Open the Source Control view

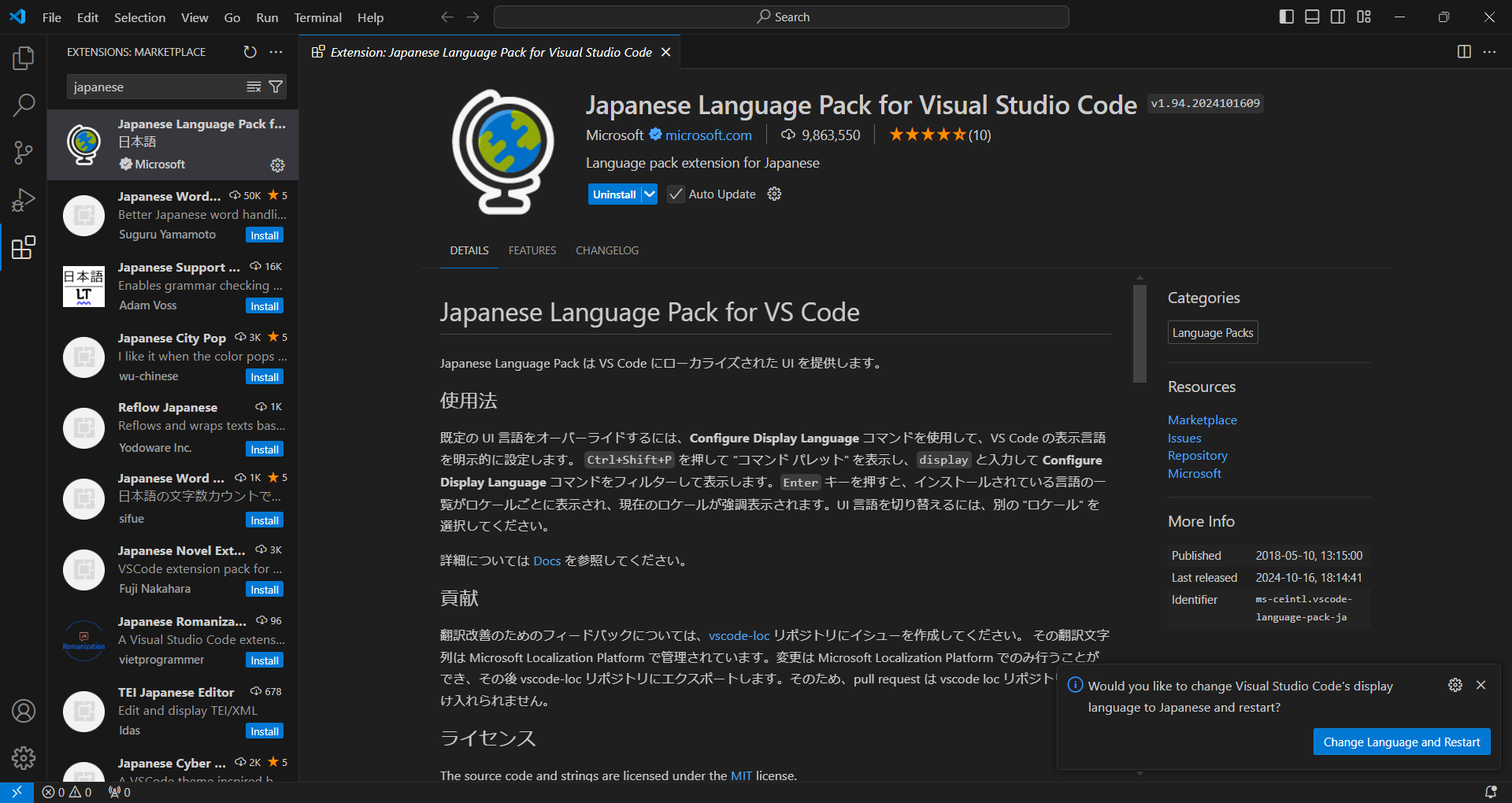tap(24, 152)
